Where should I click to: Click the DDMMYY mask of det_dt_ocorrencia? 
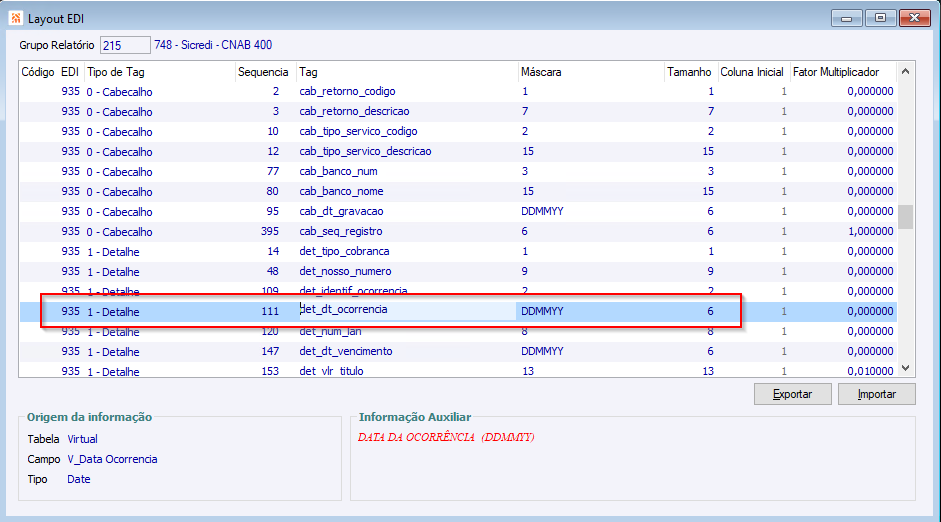coord(542,311)
